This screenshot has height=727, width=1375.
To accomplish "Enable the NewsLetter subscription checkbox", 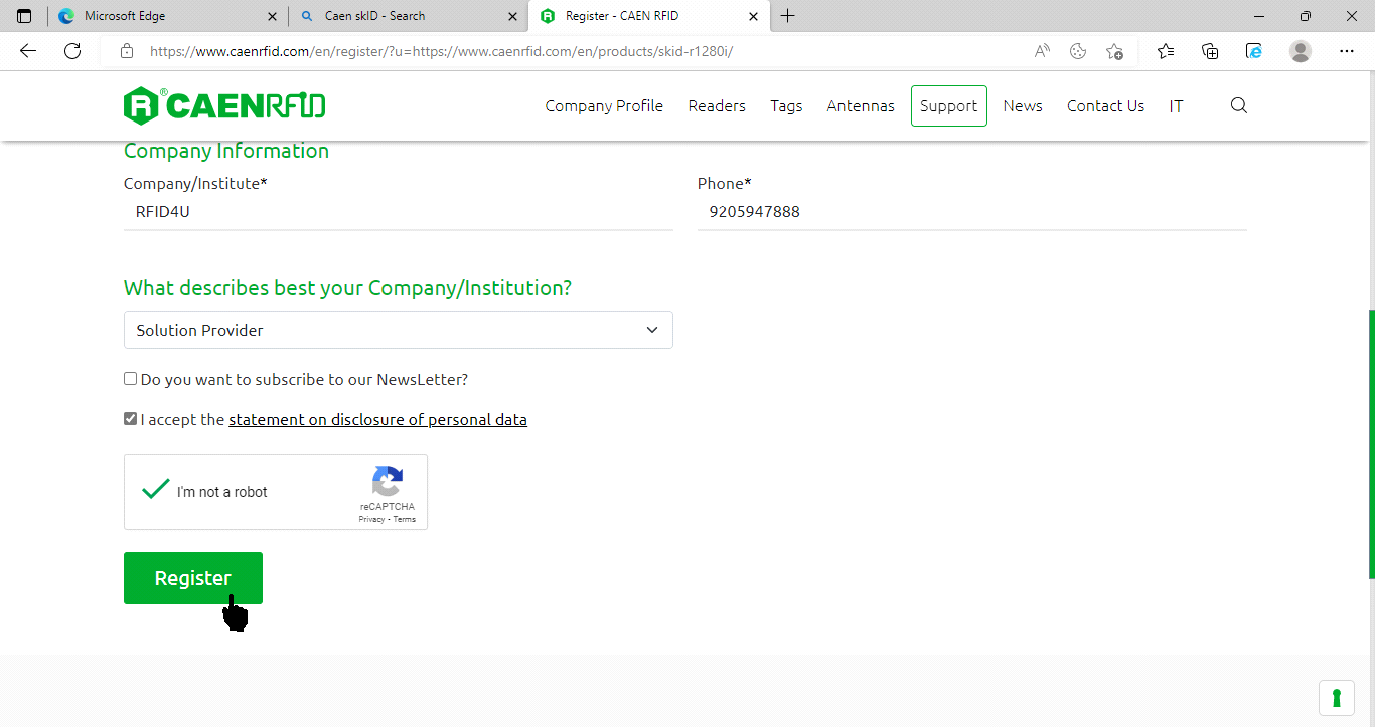I will tap(131, 379).
